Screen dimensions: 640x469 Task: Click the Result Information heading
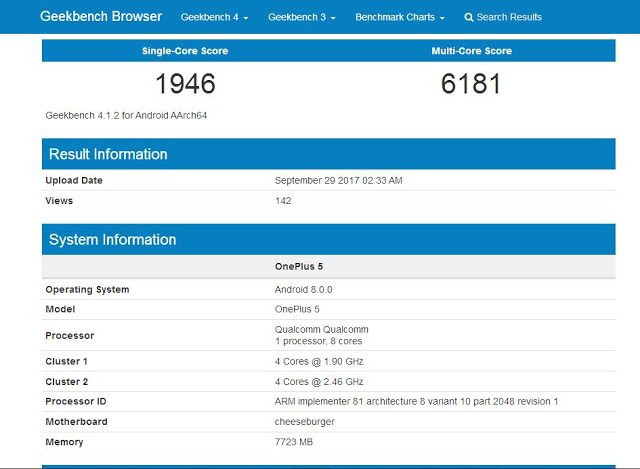pyautogui.click(x=108, y=154)
